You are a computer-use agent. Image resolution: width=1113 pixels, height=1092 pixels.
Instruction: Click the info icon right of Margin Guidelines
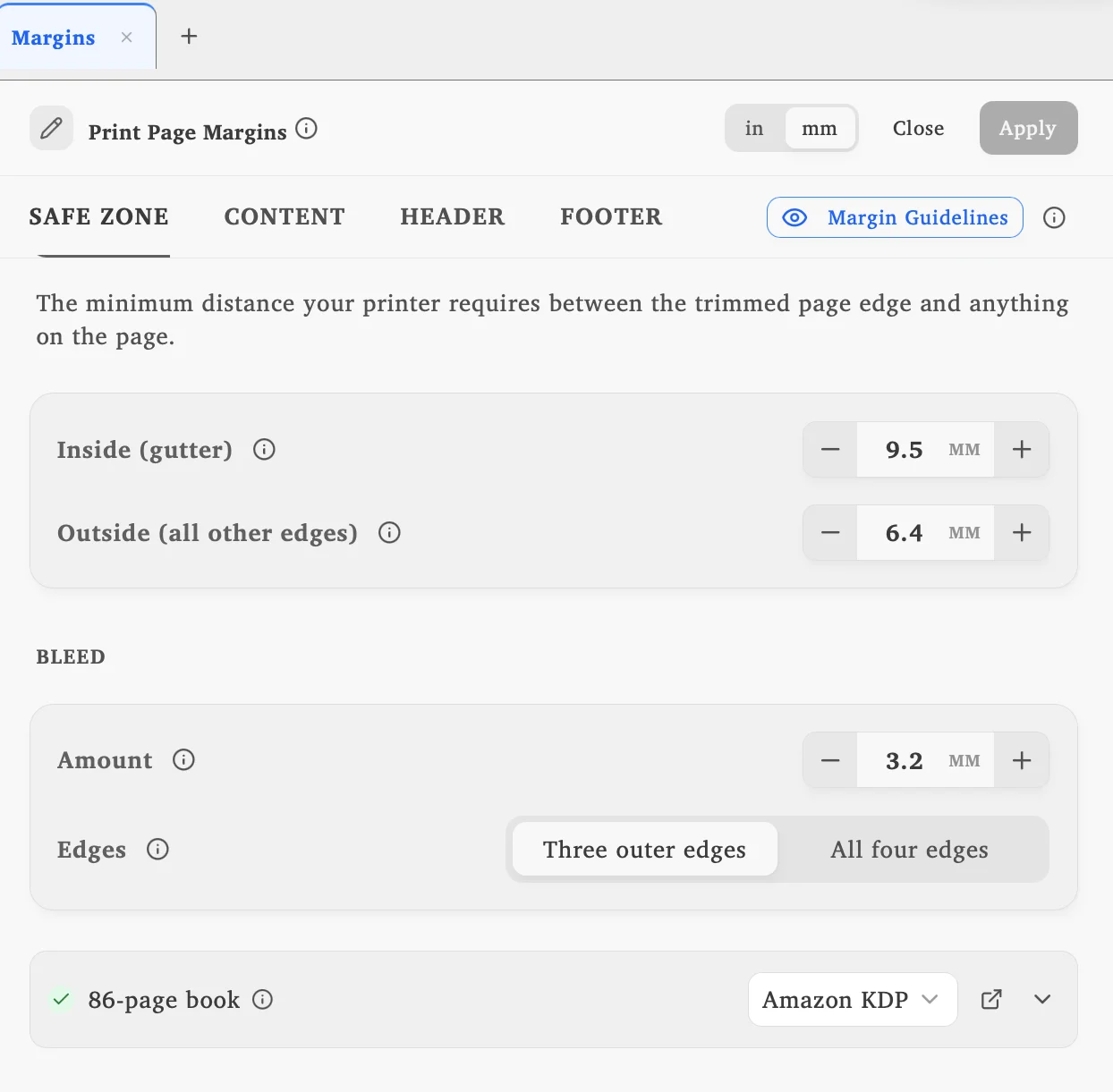coord(1054,217)
